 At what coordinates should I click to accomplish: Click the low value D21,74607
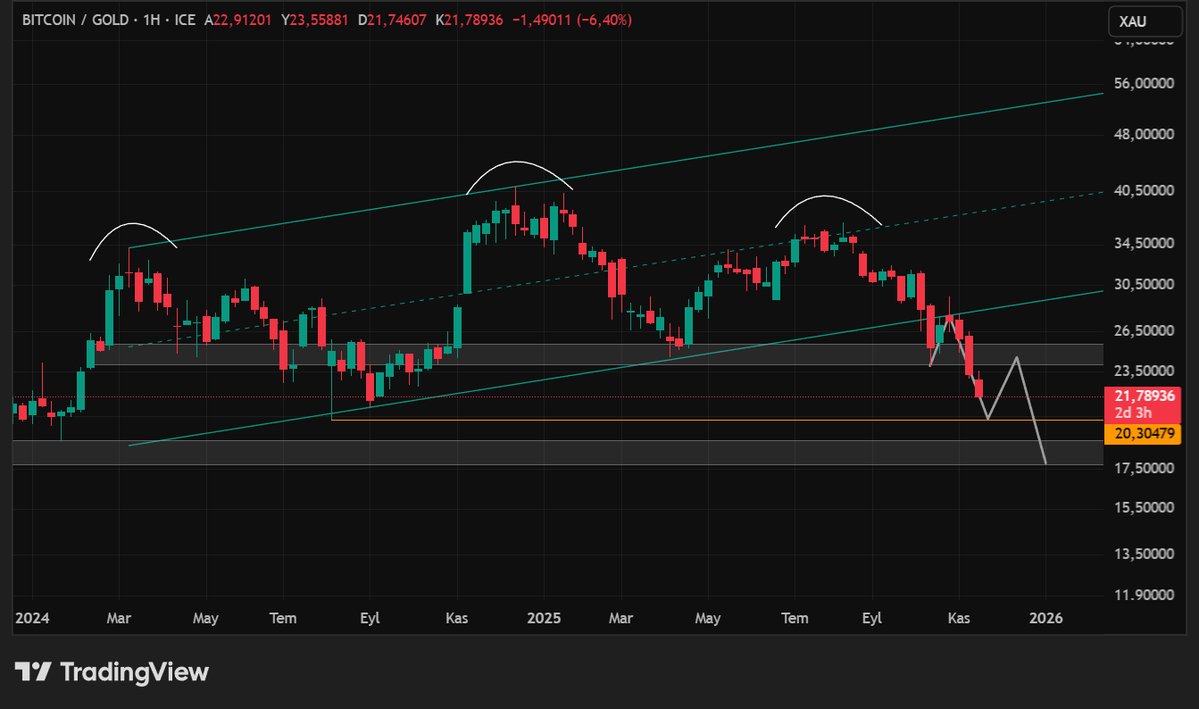point(392,20)
